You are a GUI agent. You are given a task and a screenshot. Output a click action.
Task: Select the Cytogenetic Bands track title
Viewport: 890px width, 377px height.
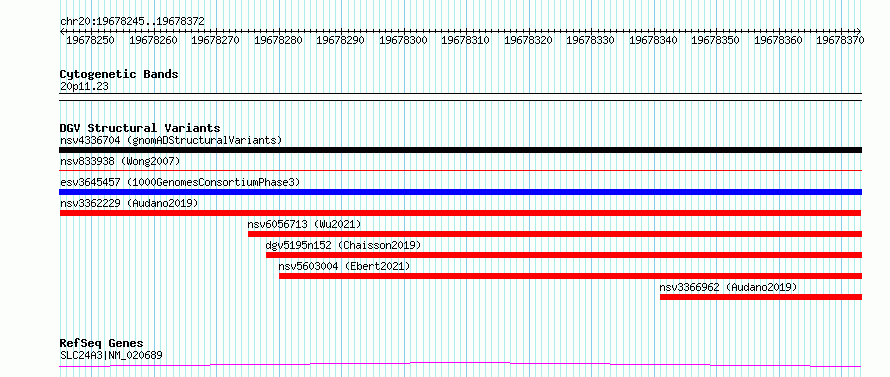click(119, 74)
